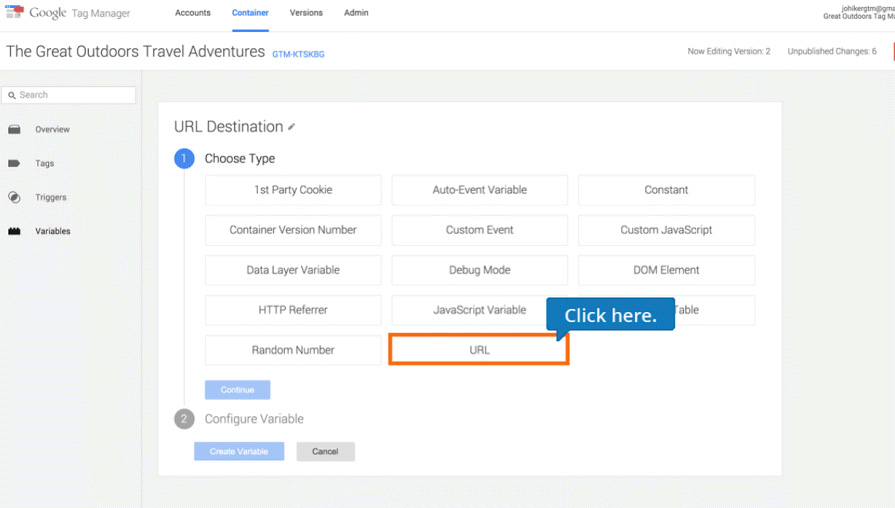The image size is (895, 508).
Task: Choose Container Version Number type
Action: (293, 230)
